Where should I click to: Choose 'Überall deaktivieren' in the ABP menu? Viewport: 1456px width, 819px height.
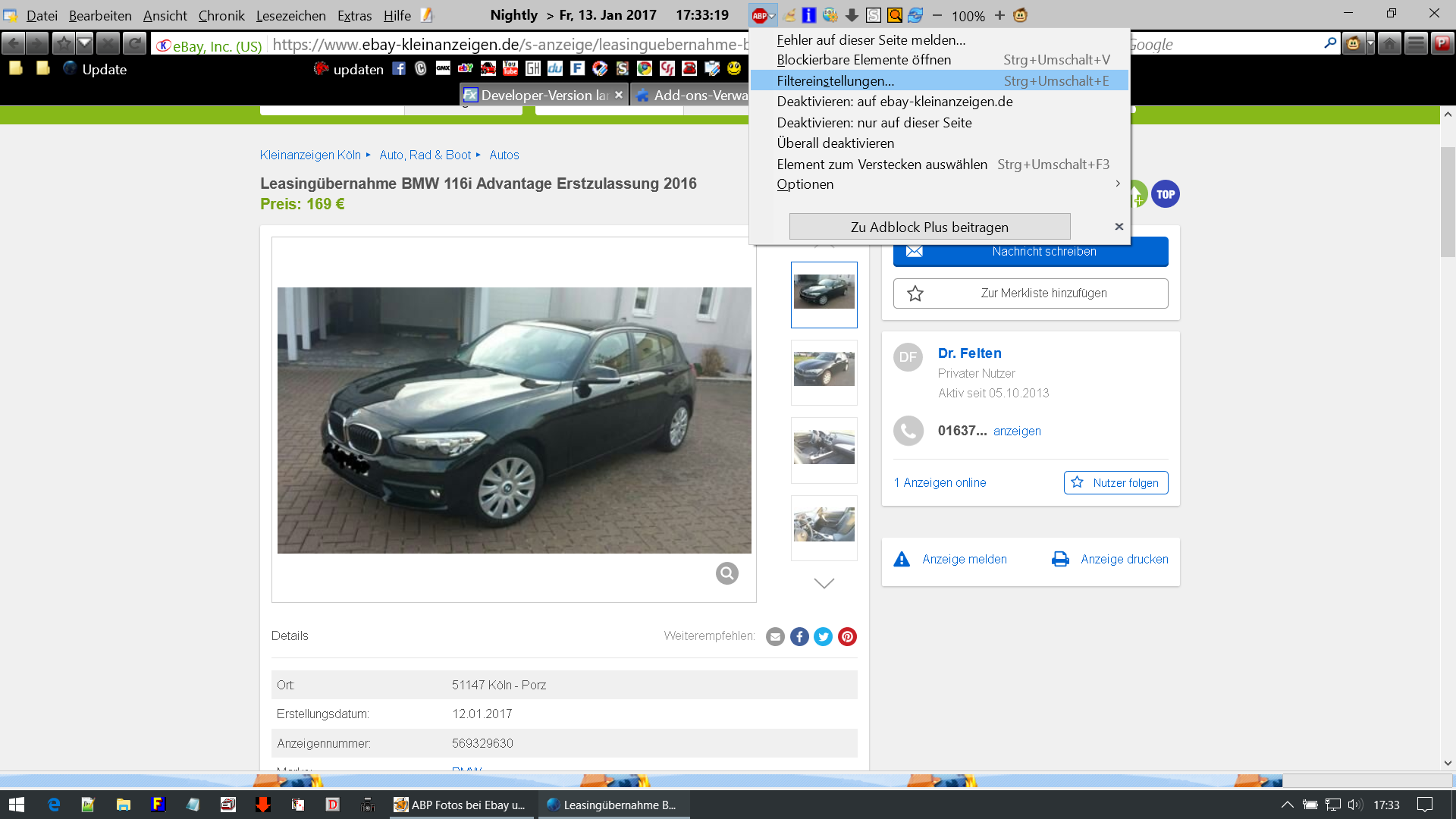pyautogui.click(x=836, y=143)
